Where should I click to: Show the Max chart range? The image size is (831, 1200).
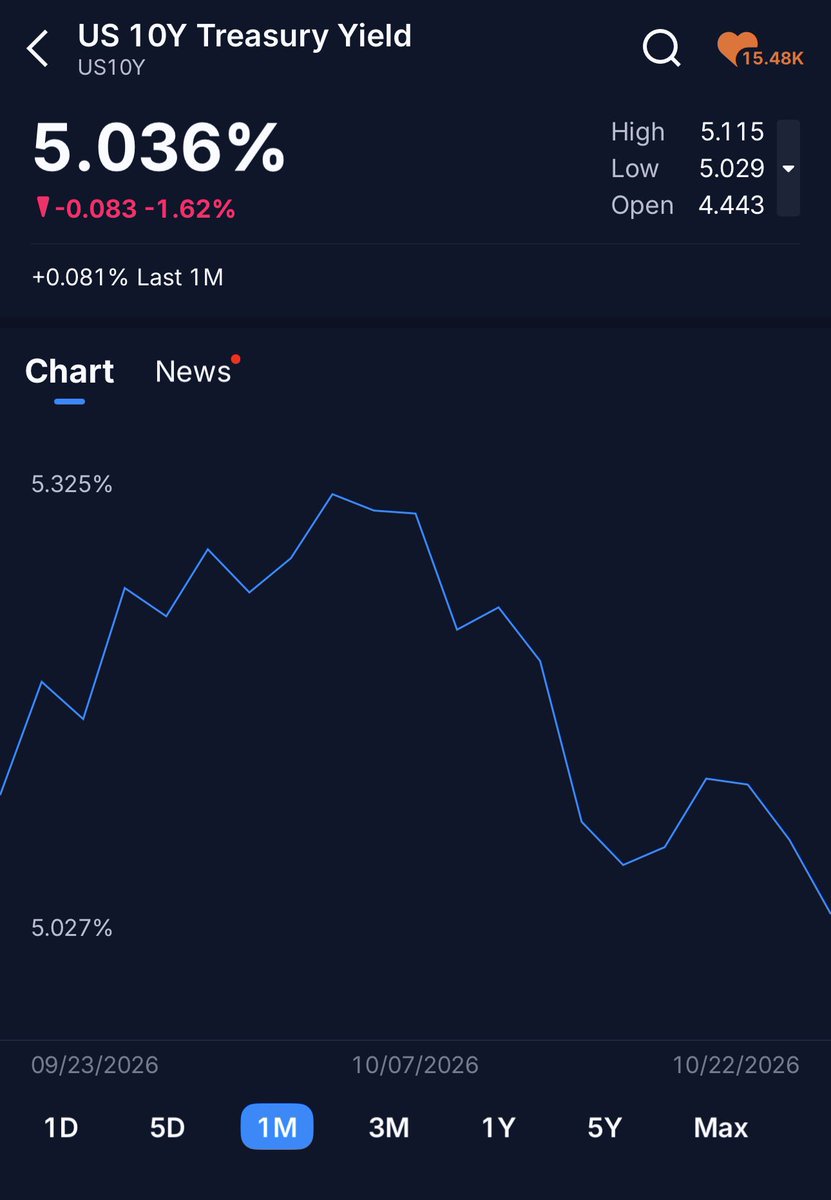[x=721, y=1127]
